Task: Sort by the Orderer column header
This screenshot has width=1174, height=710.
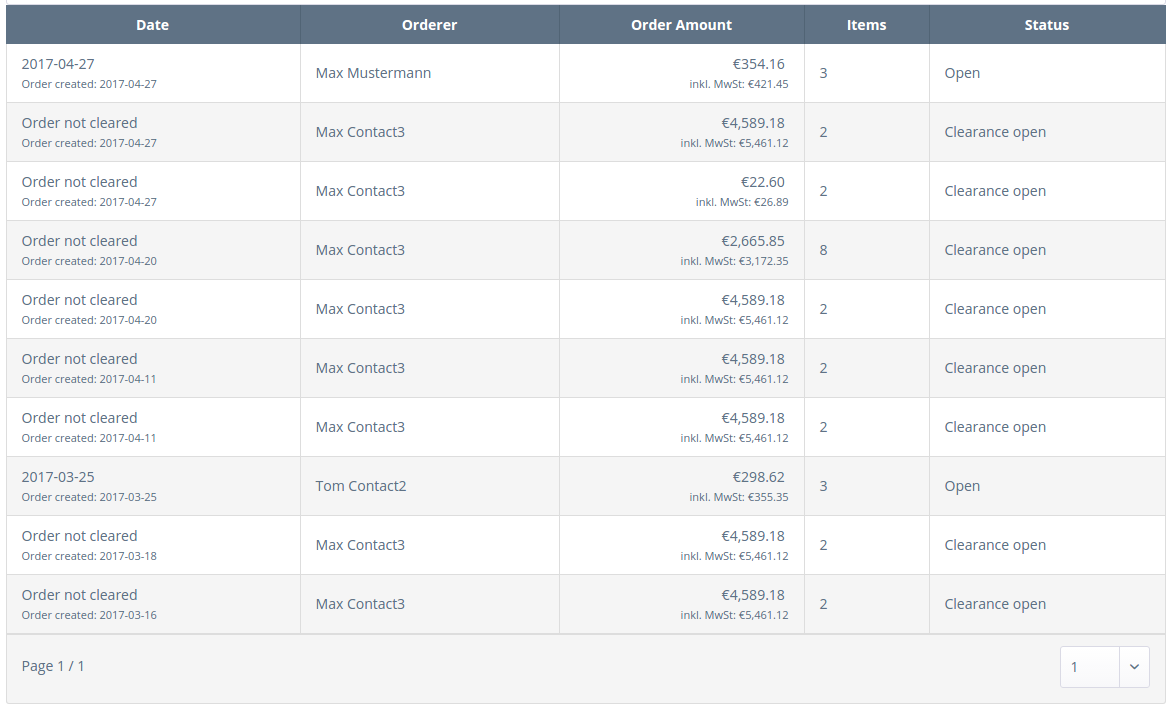Action: pyautogui.click(x=429, y=25)
